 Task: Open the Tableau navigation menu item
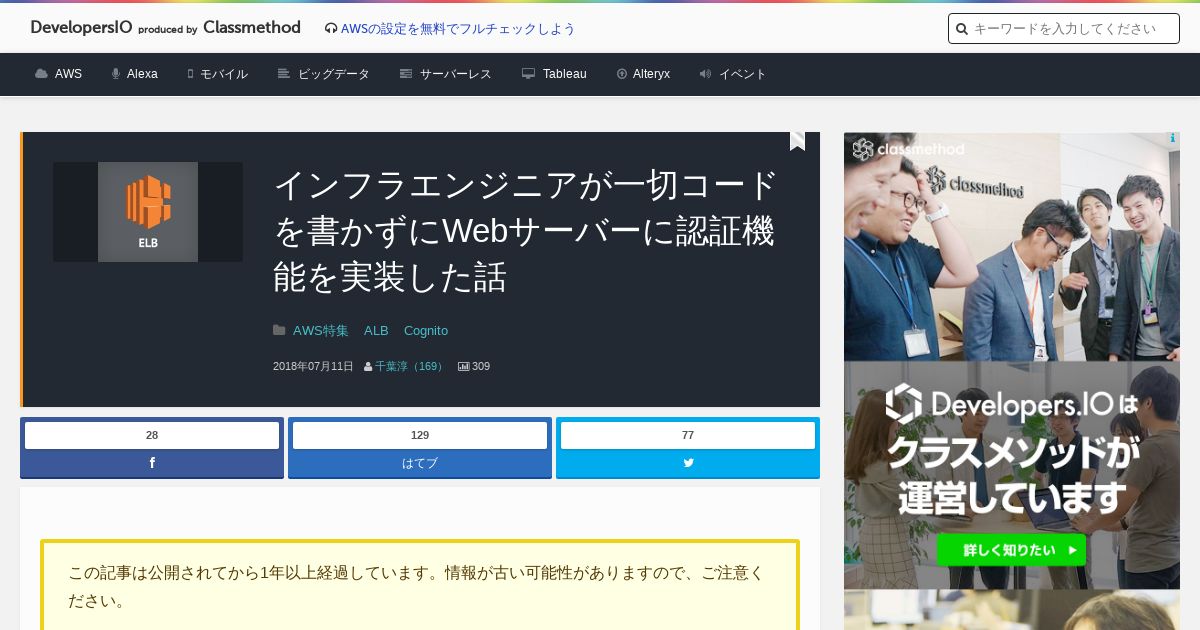(565, 74)
